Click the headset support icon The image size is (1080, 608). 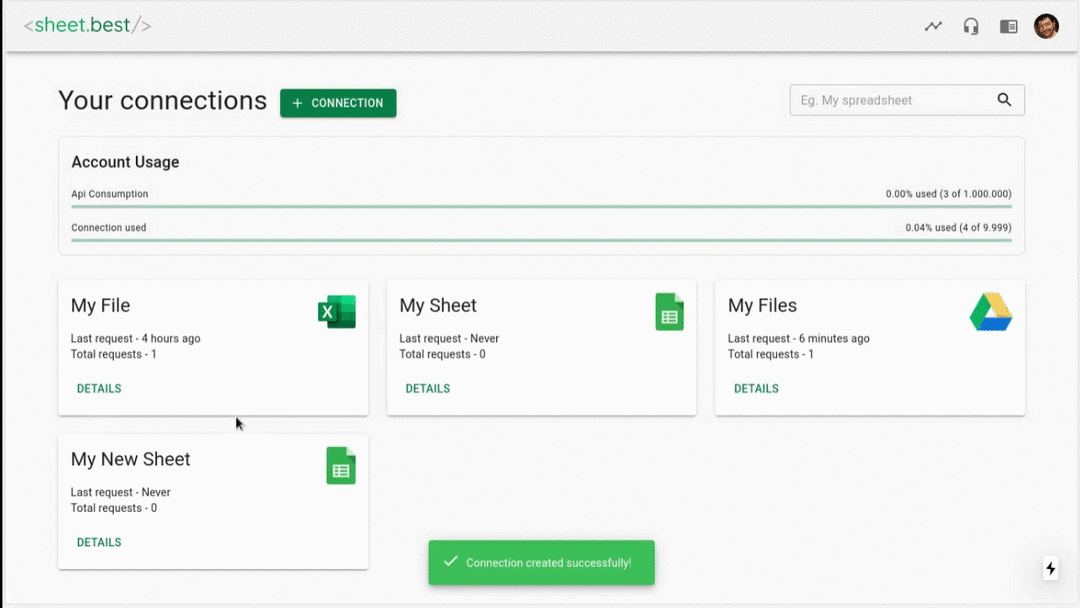point(970,25)
